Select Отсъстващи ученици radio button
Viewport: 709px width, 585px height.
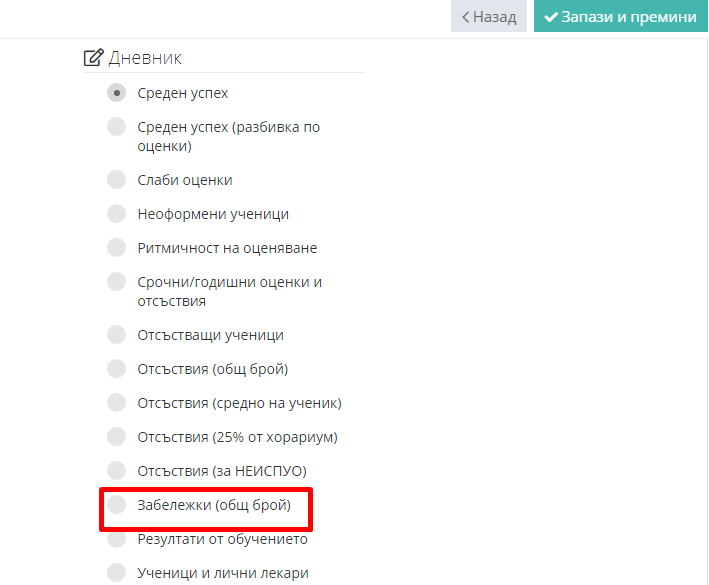point(116,335)
